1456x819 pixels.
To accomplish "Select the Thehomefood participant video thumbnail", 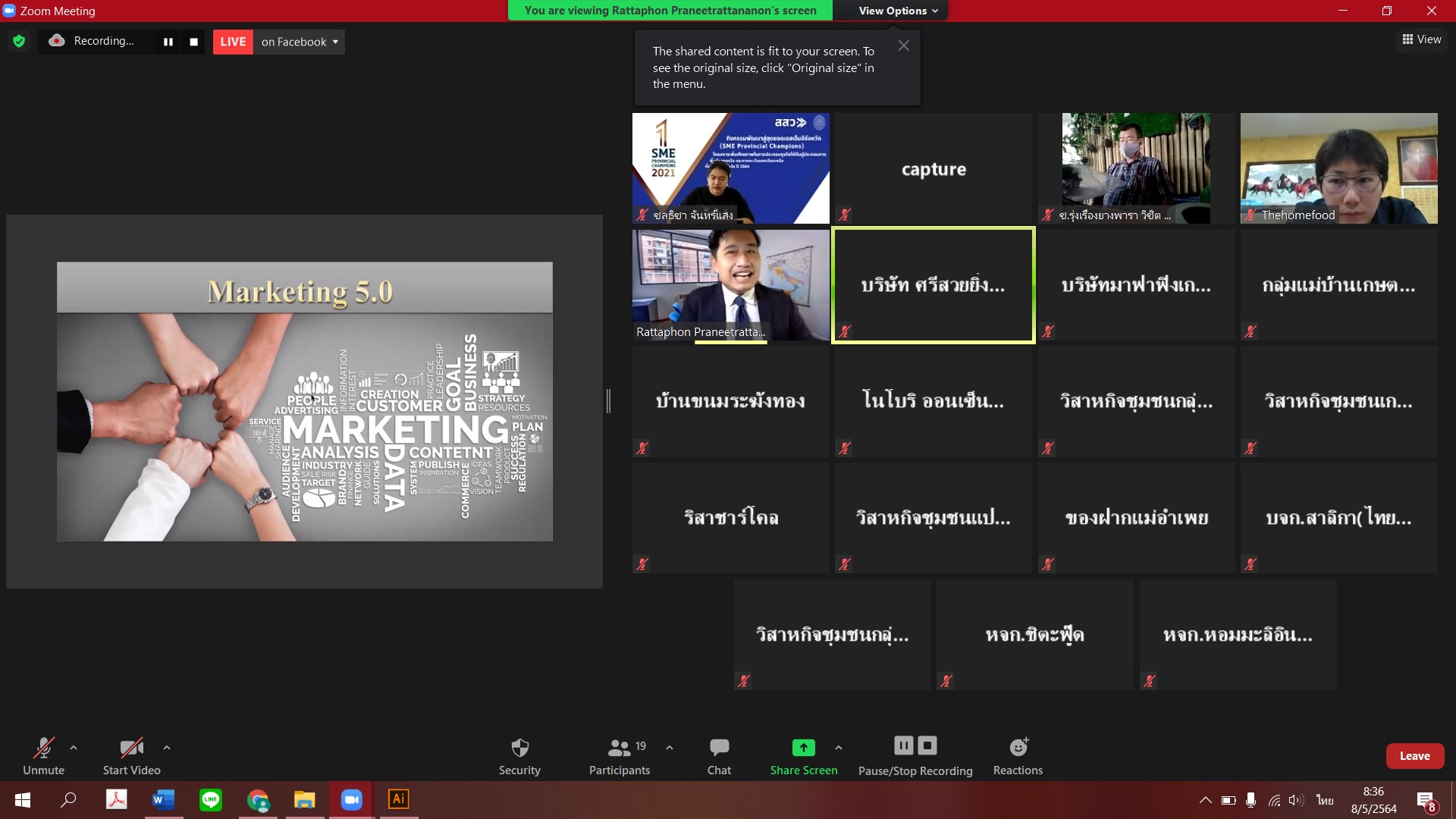I will [x=1338, y=168].
